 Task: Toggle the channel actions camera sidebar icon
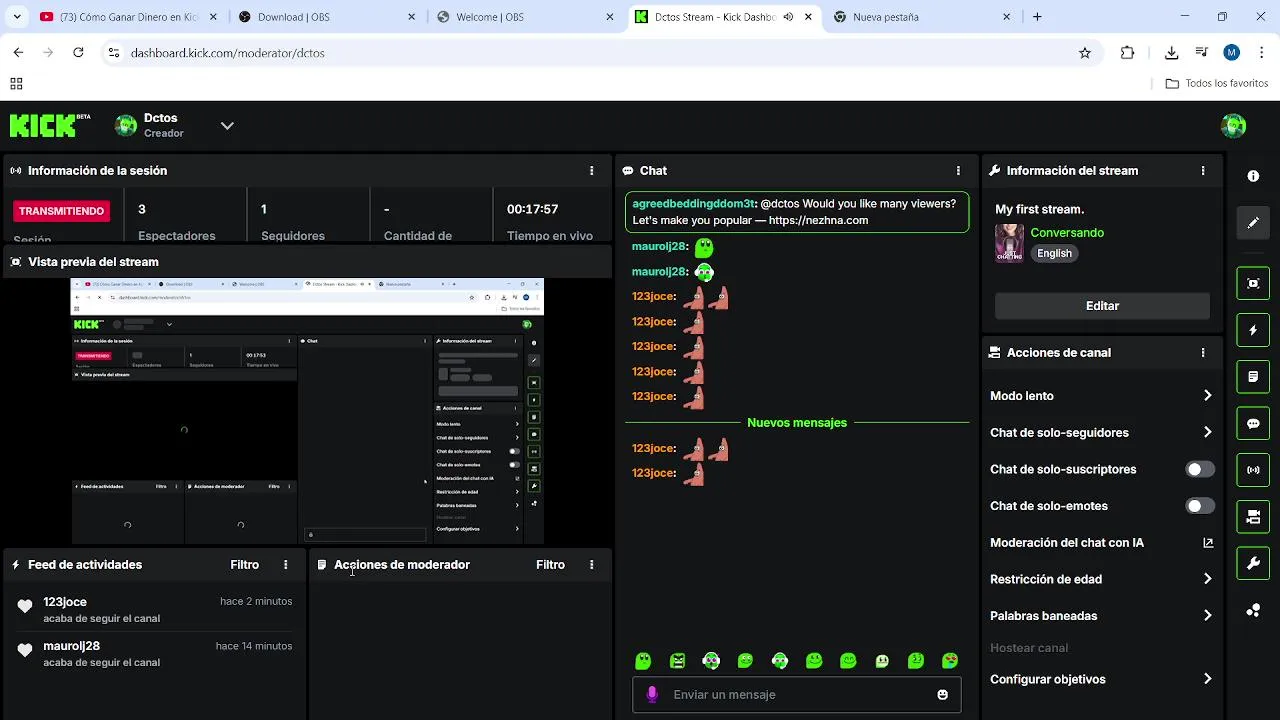(x=1253, y=517)
